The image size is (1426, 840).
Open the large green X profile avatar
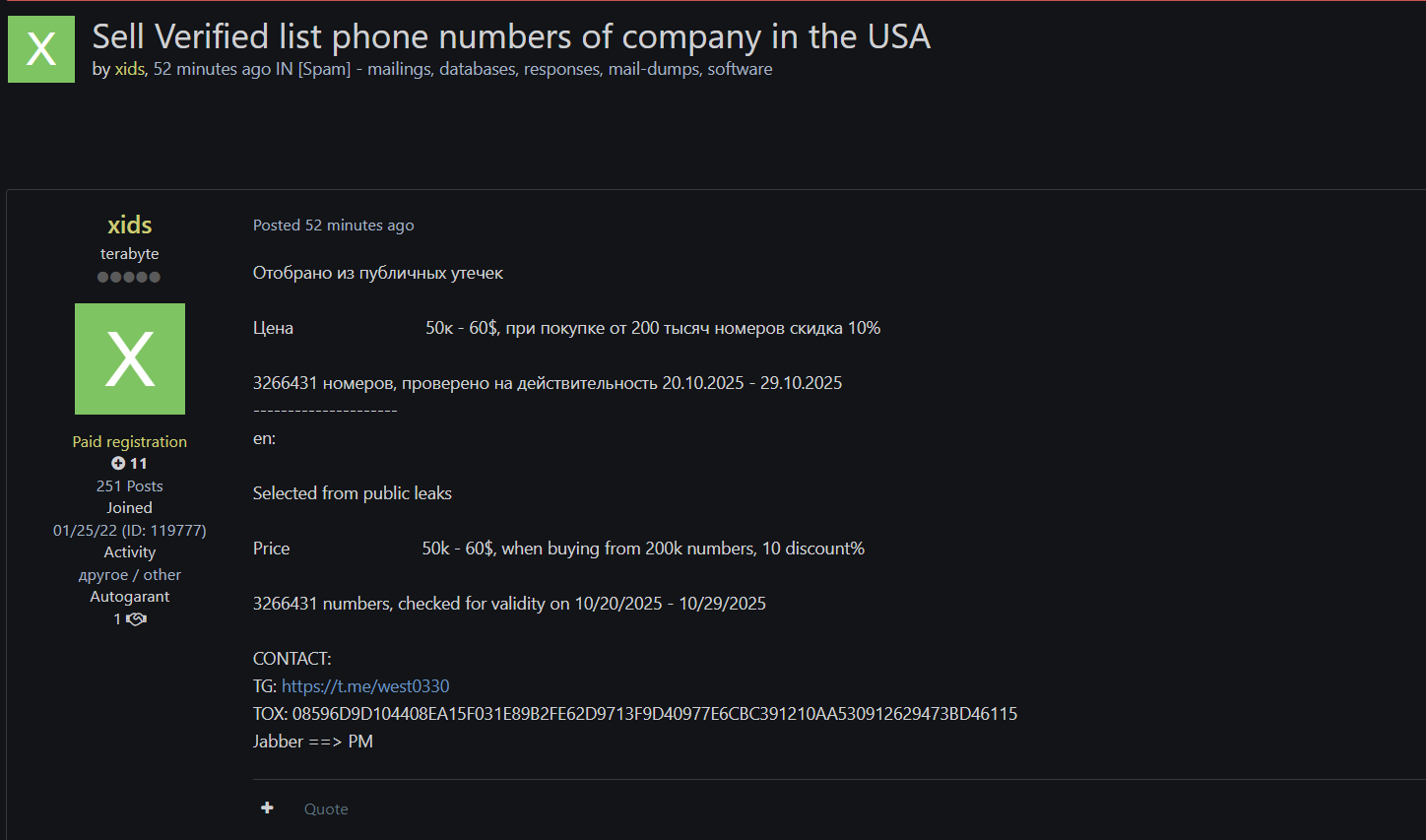click(130, 358)
